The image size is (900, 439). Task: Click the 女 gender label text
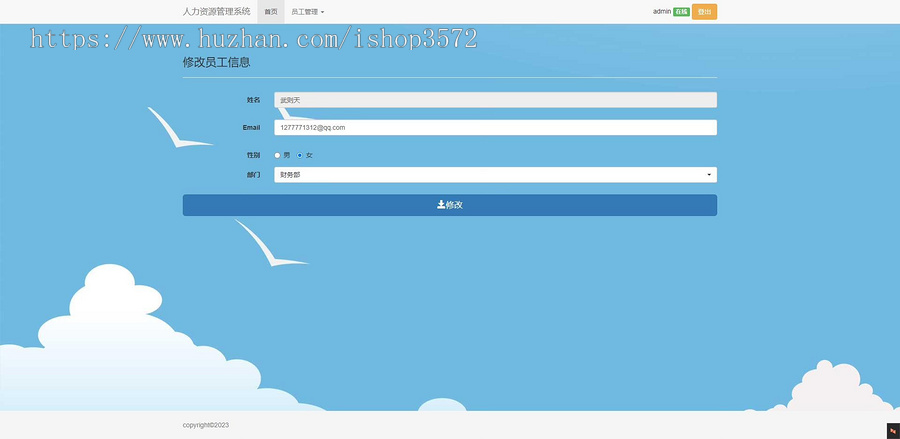309,156
